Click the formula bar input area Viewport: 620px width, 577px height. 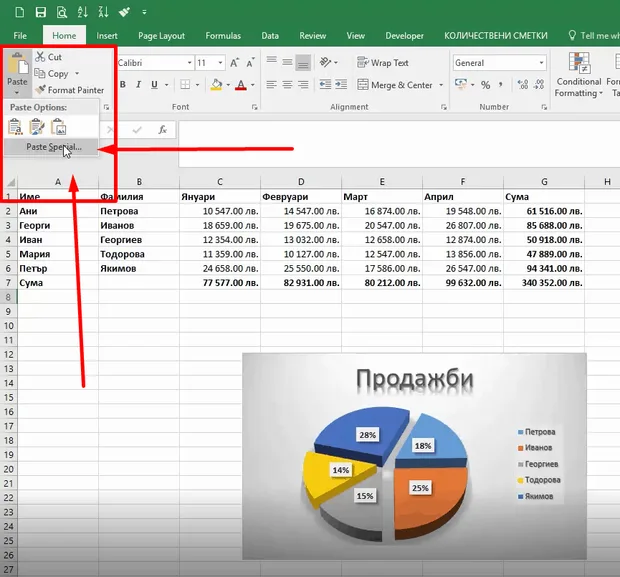click(399, 144)
